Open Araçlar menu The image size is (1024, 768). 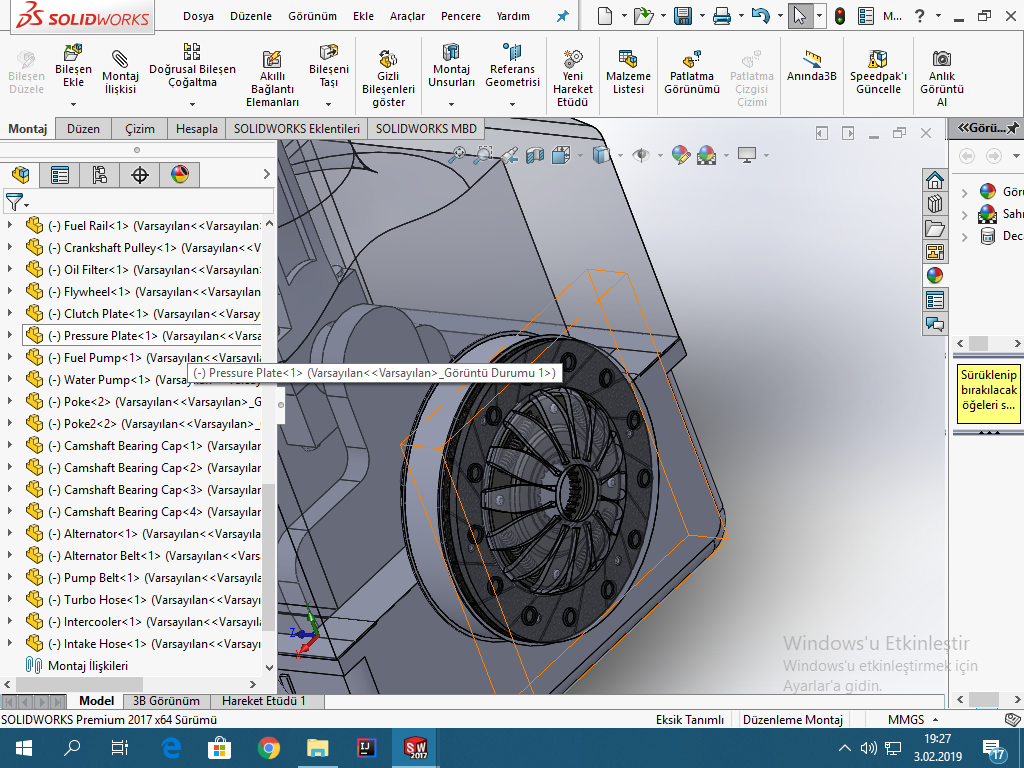[407, 16]
